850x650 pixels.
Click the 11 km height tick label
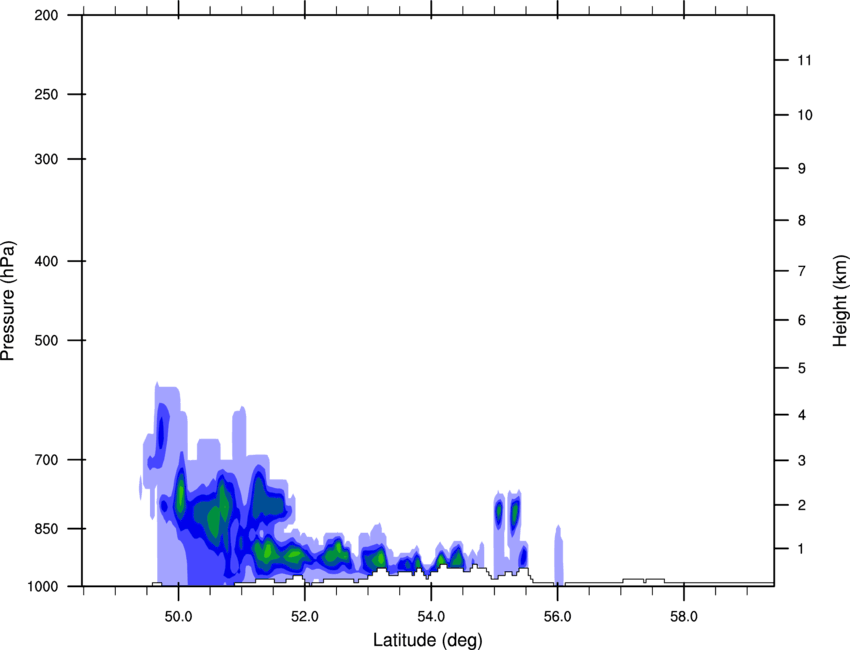click(804, 61)
